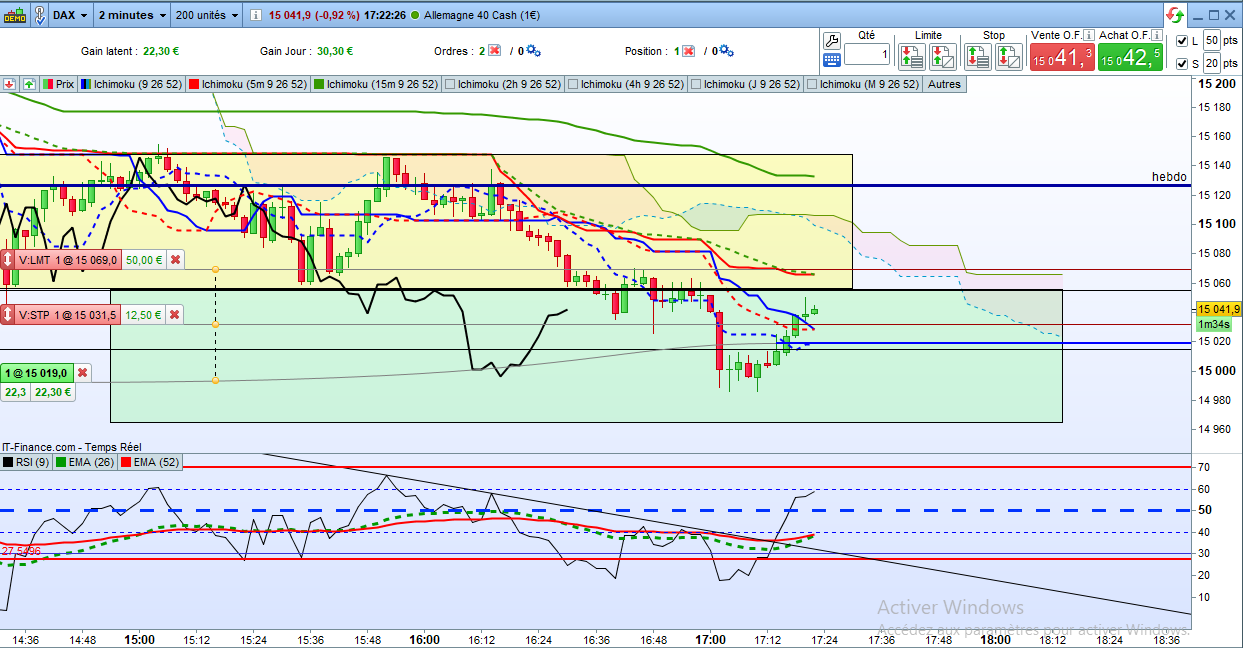Click the L points field showing 50
1243x648 pixels.
pos(1211,40)
